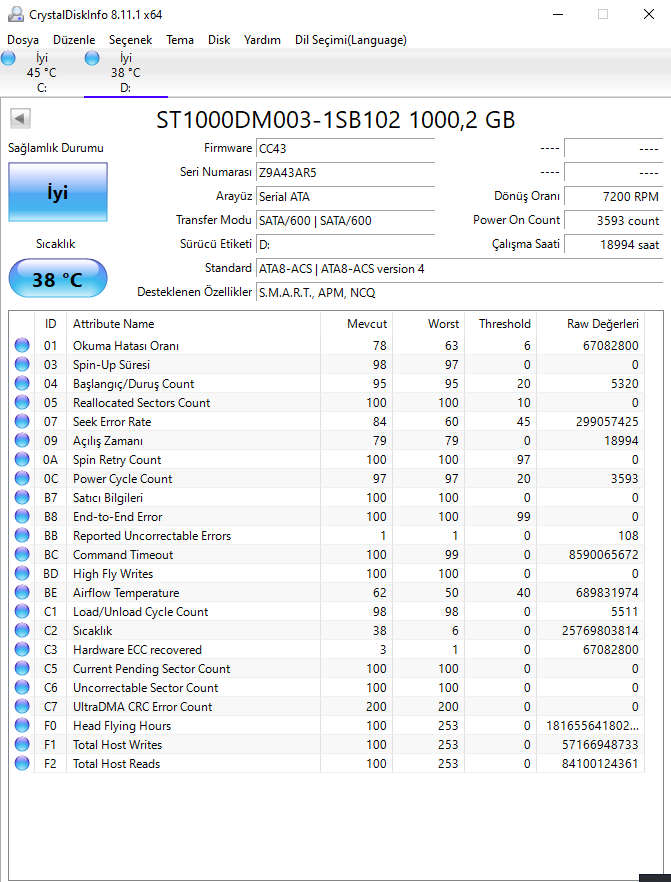The height and width of the screenshot is (882, 671).
Task: Click the CrystalDiskInfo app icon in title bar
Action: point(16,14)
